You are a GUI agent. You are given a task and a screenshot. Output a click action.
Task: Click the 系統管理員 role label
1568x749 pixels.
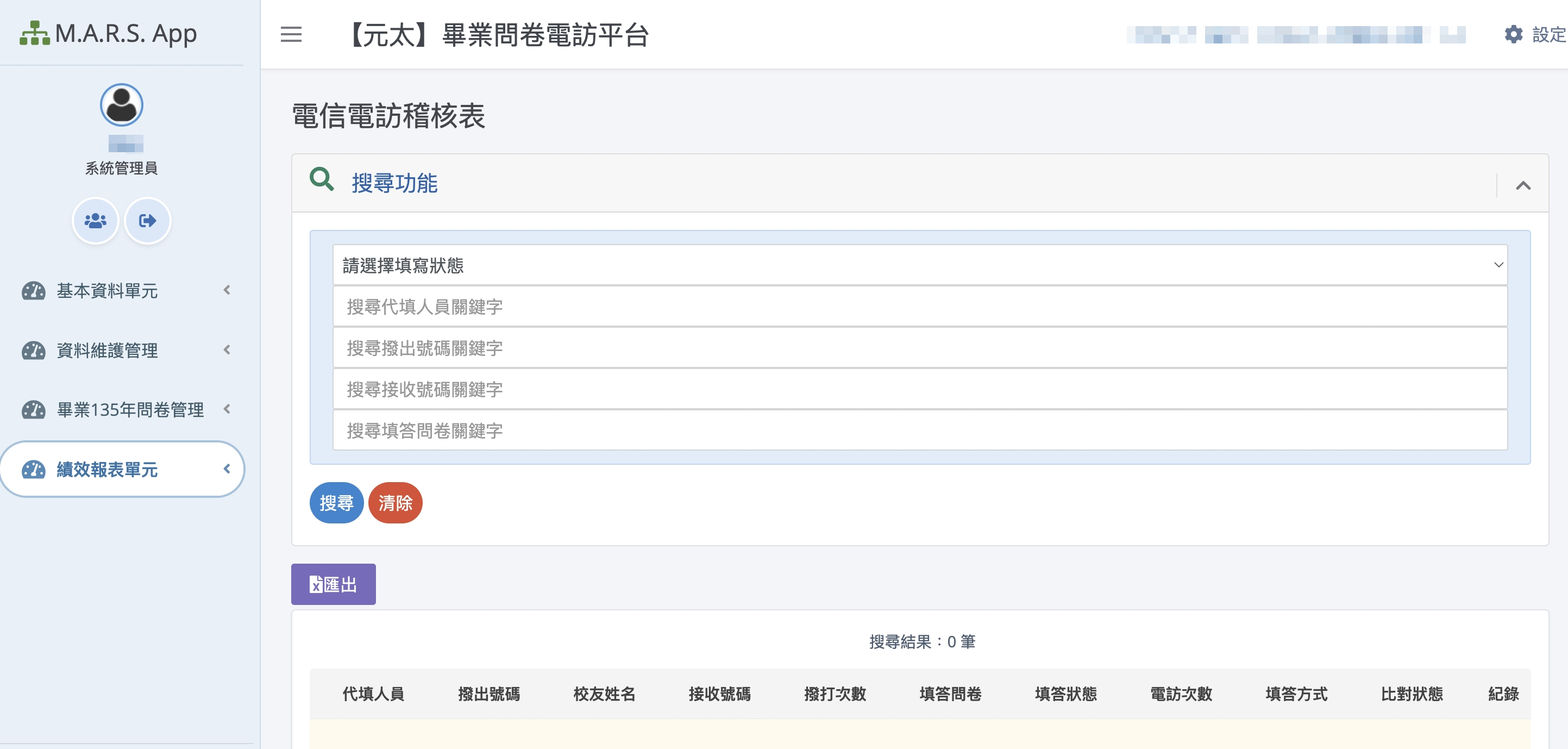pos(121,168)
